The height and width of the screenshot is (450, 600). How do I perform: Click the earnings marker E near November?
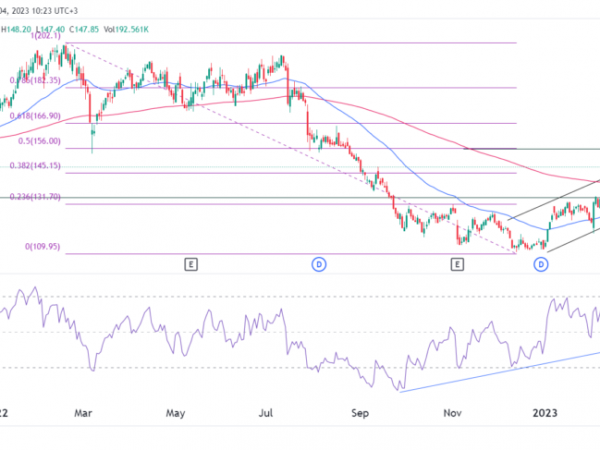click(x=457, y=264)
